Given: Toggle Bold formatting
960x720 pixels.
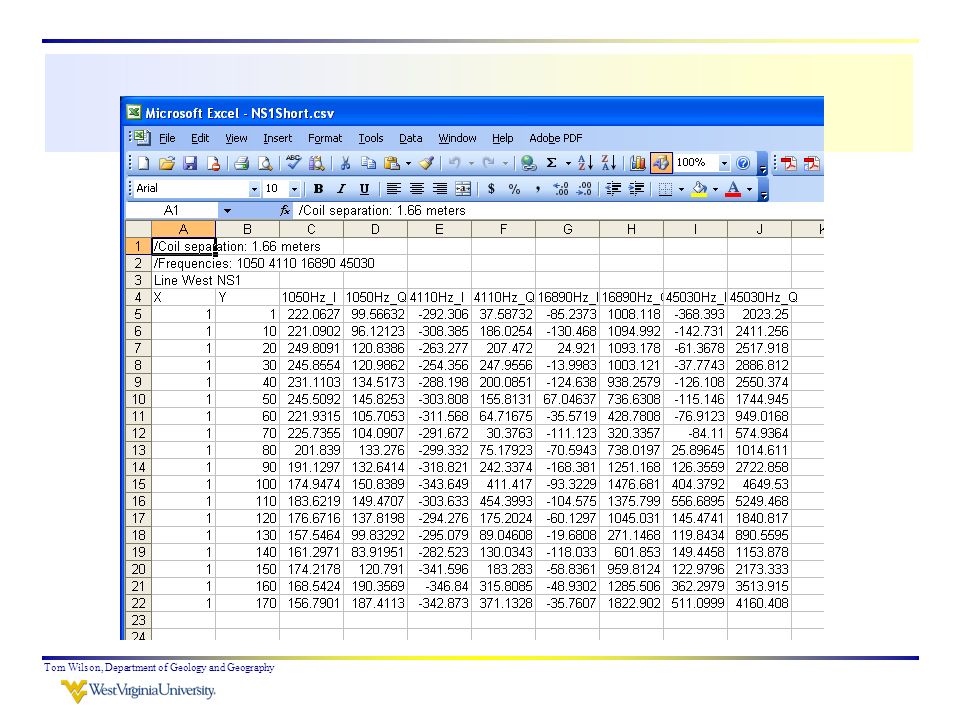Looking at the screenshot, I should pyautogui.click(x=318, y=189).
